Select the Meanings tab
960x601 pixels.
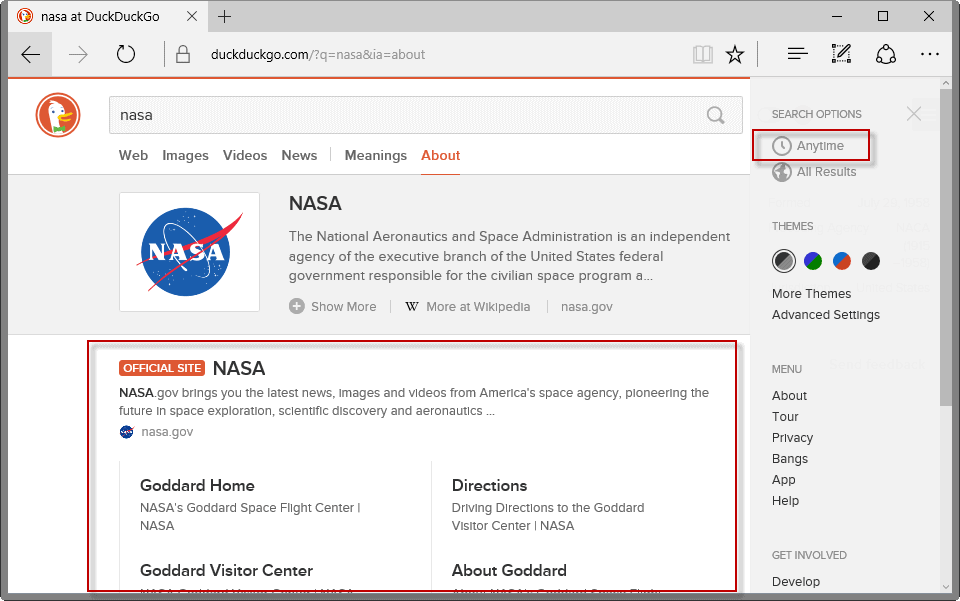pyautogui.click(x=375, y=155)
